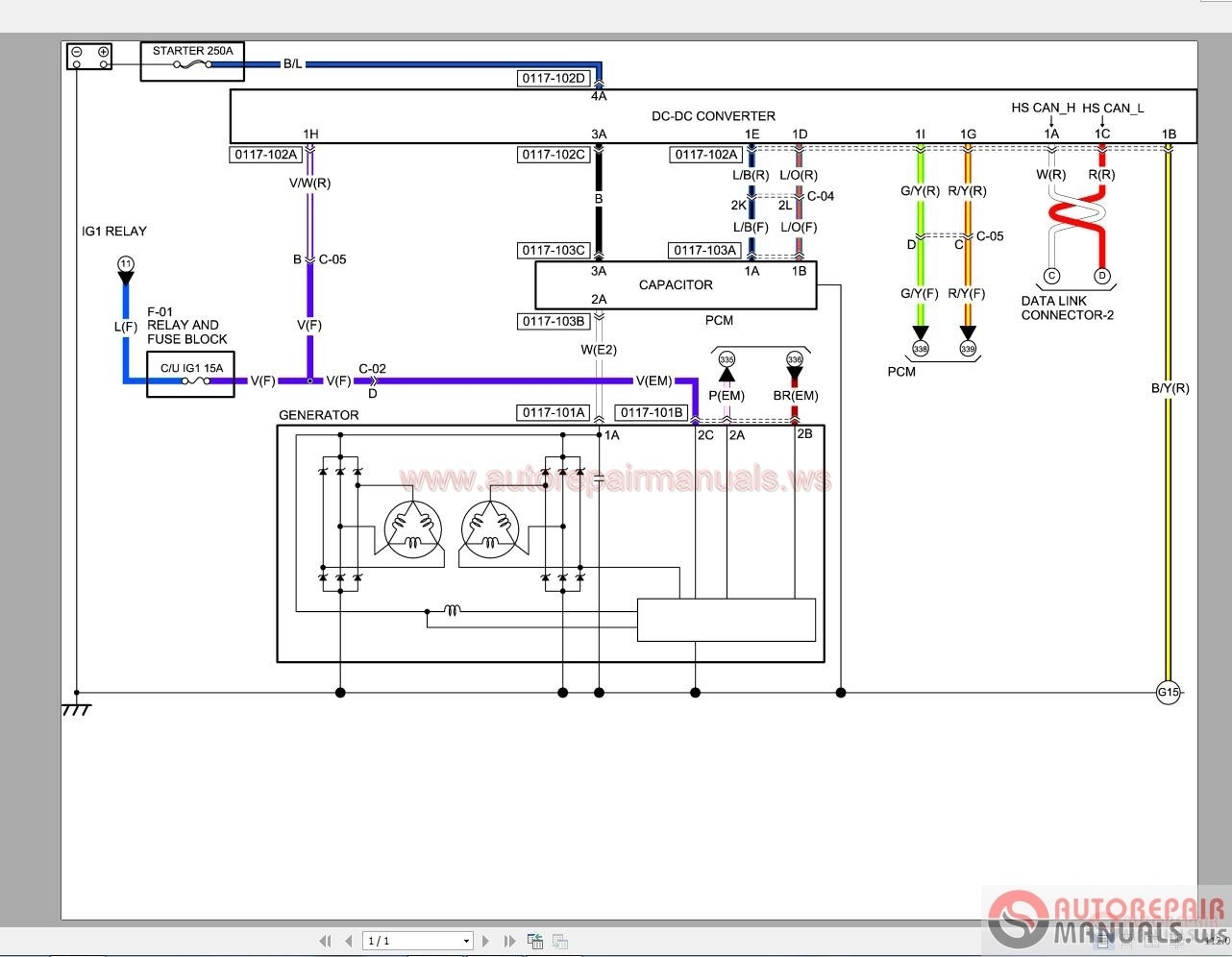Select the G15 ground symbol

tap(1168, 692)
